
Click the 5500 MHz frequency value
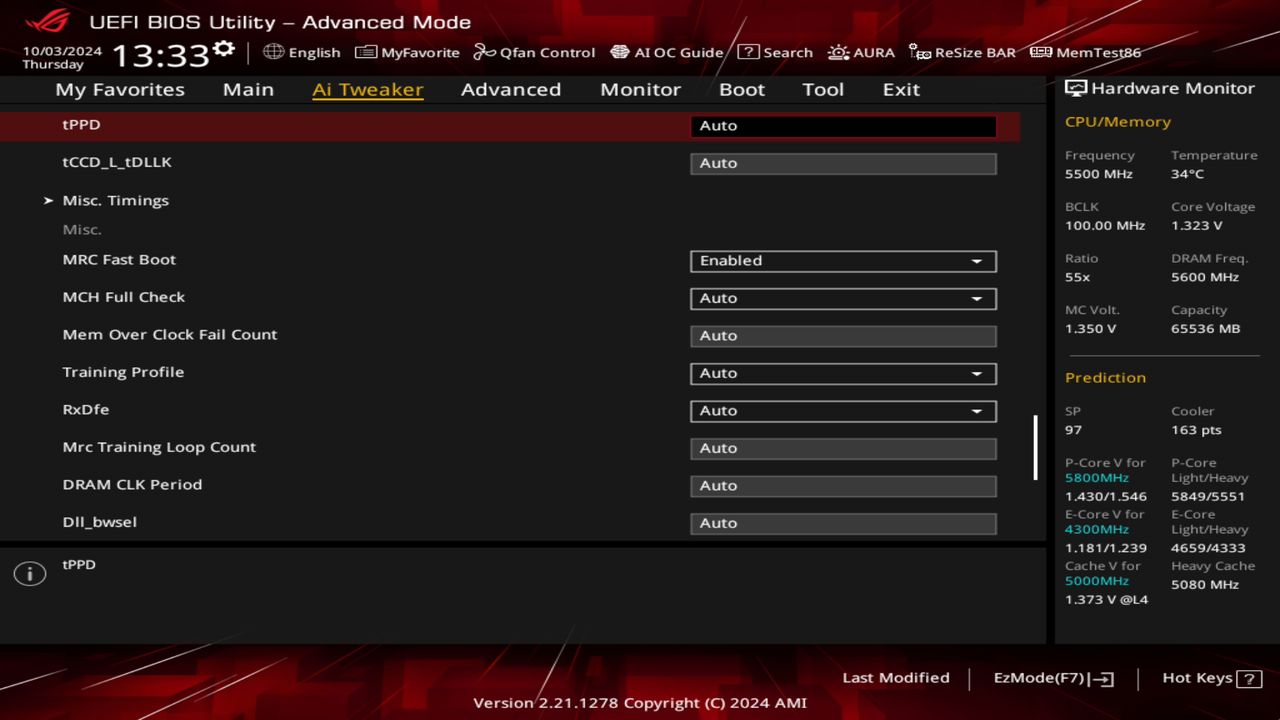(1099, 174)
